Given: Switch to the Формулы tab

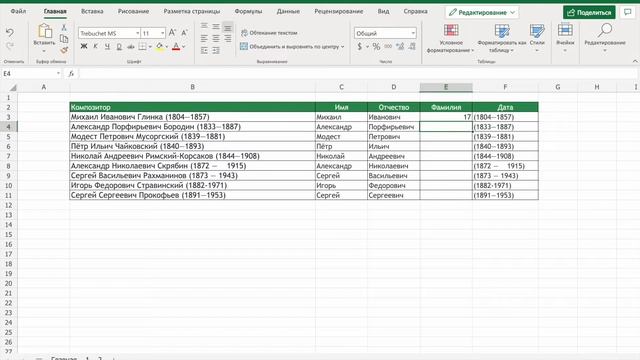Looking at the screenshot, I should (248, 11).
